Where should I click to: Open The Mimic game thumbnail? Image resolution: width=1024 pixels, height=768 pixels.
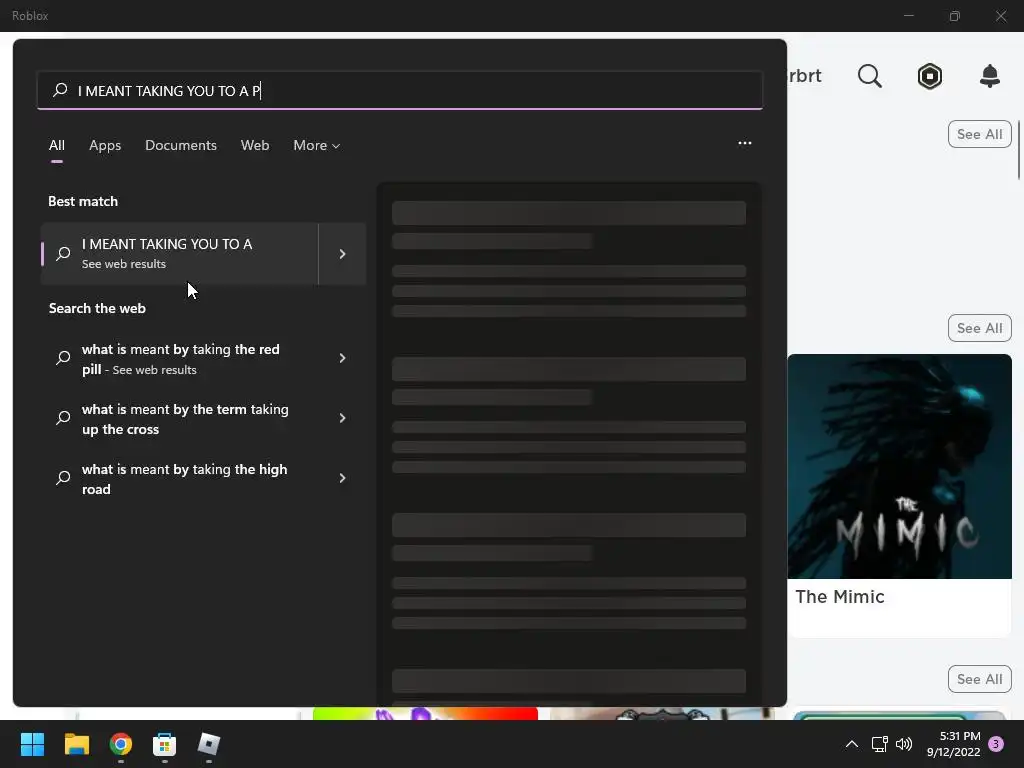[899, 466]
